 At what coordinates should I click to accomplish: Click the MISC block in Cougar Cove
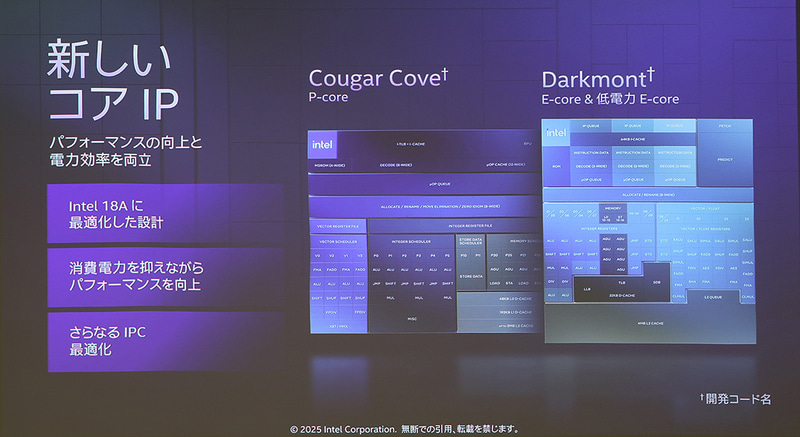coord(412,319)
